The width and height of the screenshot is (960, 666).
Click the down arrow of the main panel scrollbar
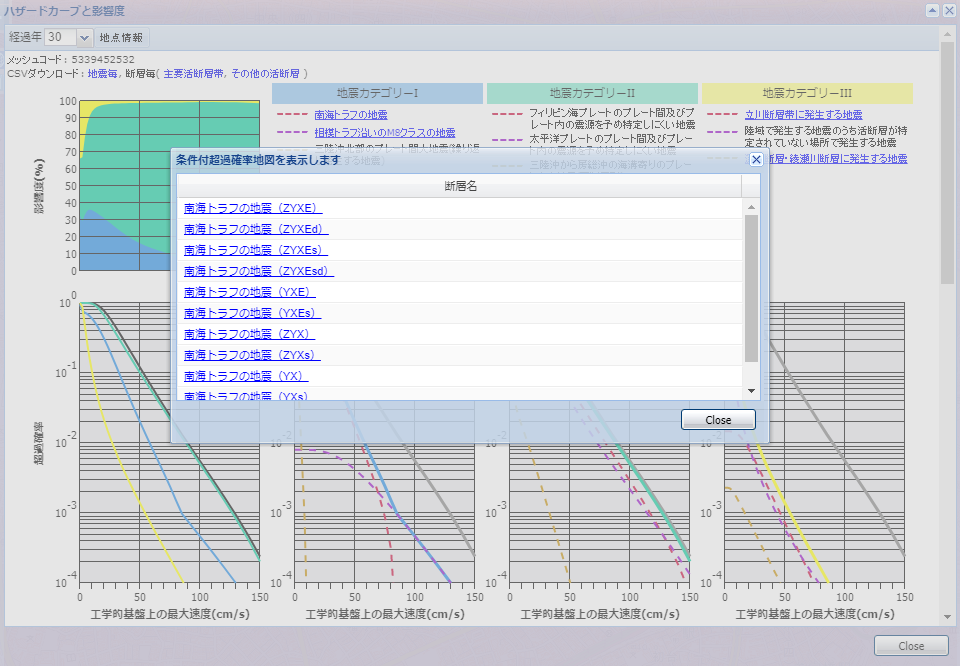(947, 616)
